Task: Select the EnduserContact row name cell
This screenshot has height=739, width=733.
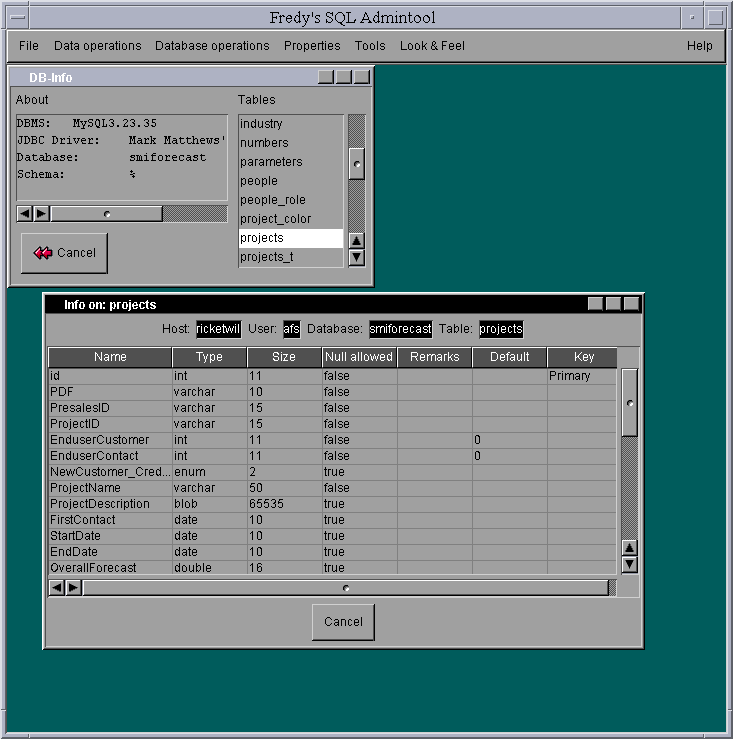Action: tap(110, 456)
